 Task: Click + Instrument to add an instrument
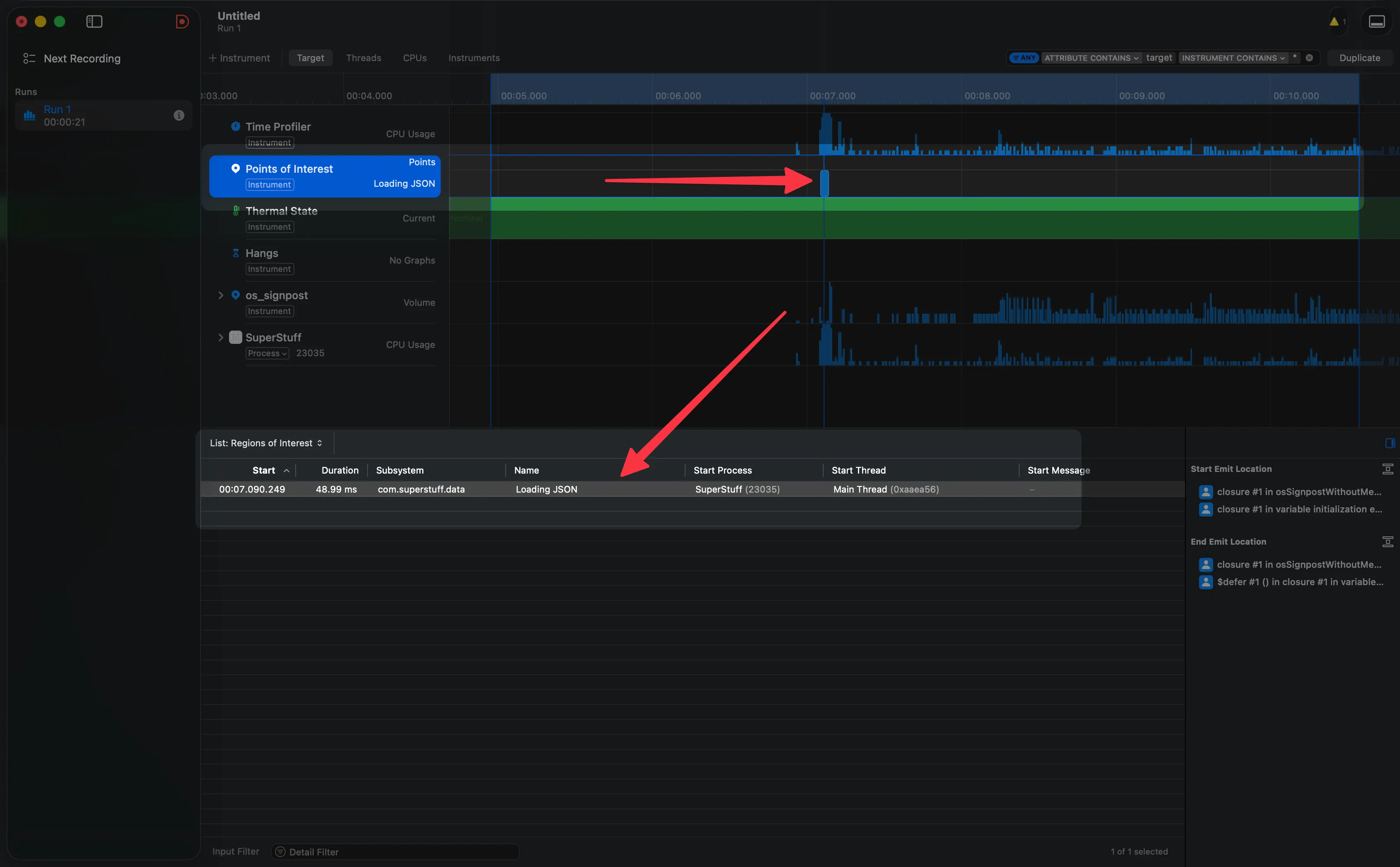pyautogui.click(x=239, y=57)
